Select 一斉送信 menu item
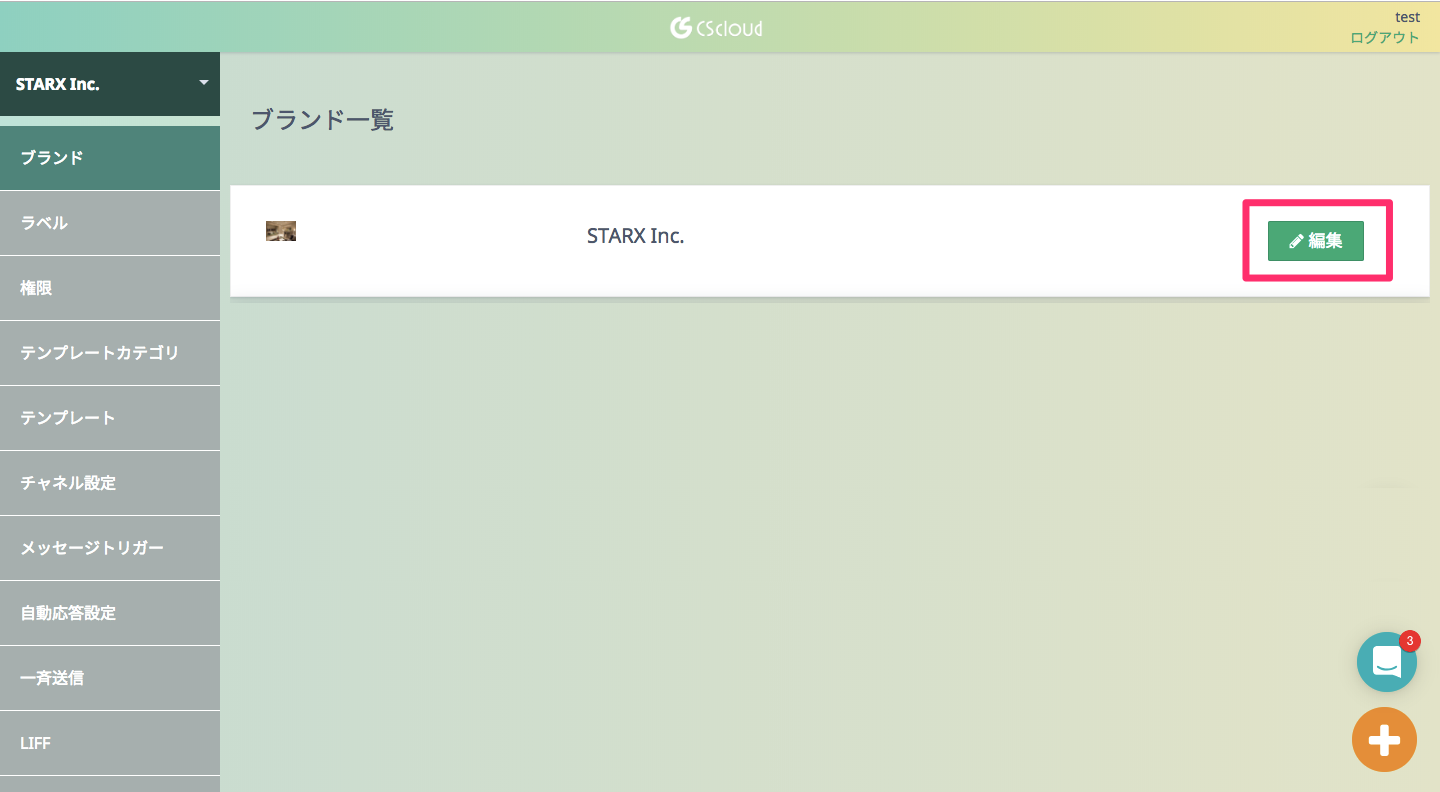Image resolution: width=1440 pixels, height=792 pixels. 110,678
